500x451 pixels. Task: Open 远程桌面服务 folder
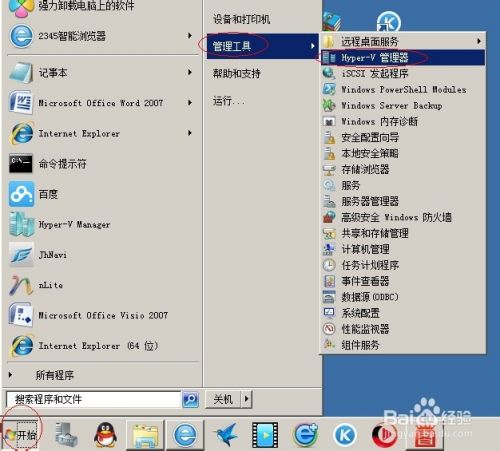403,41
